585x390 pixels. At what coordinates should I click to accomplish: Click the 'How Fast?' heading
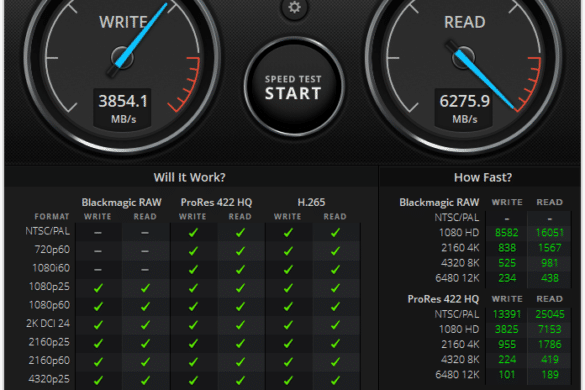click(x=483, y=177)
